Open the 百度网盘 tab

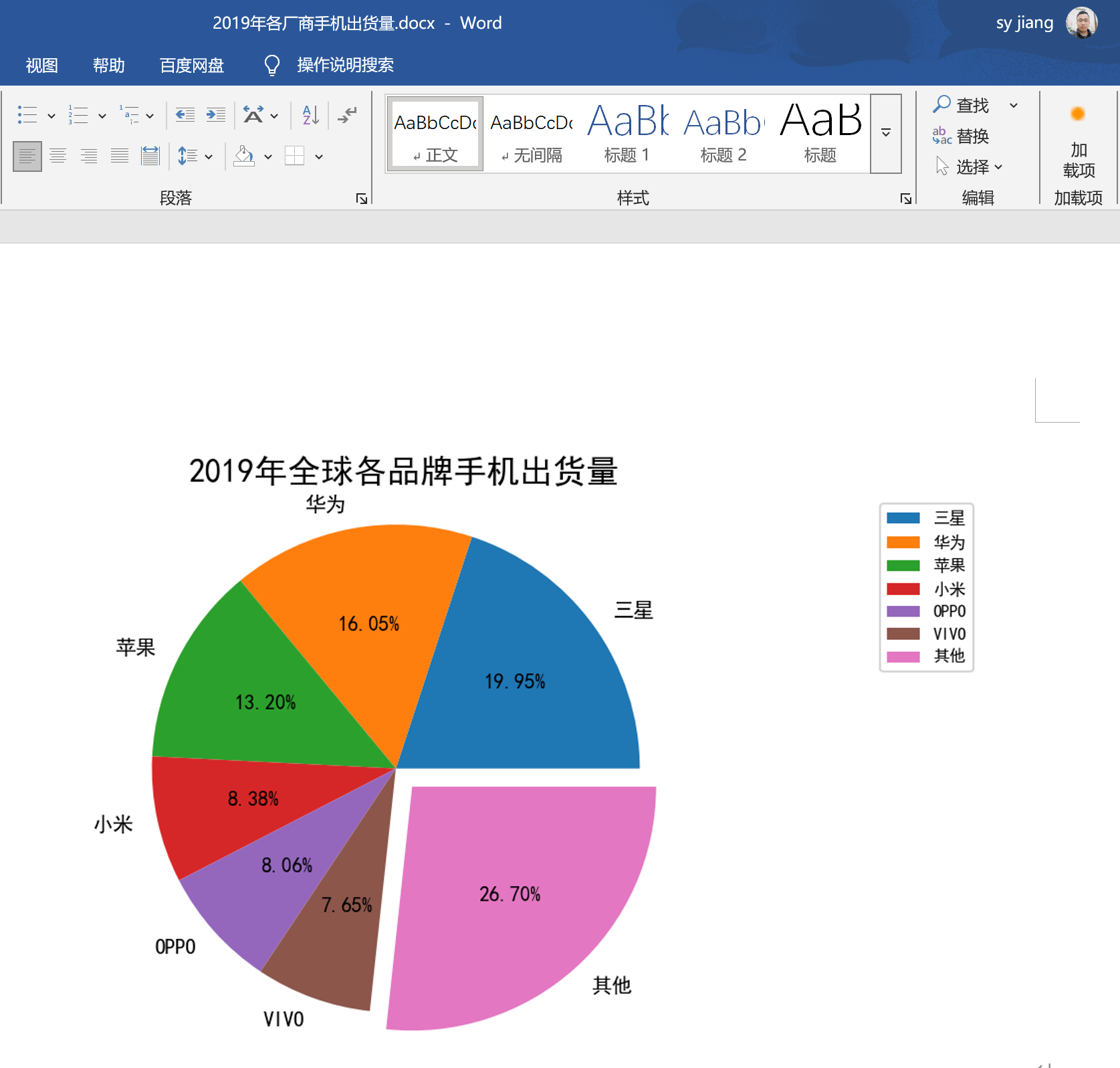pos(192,65)
